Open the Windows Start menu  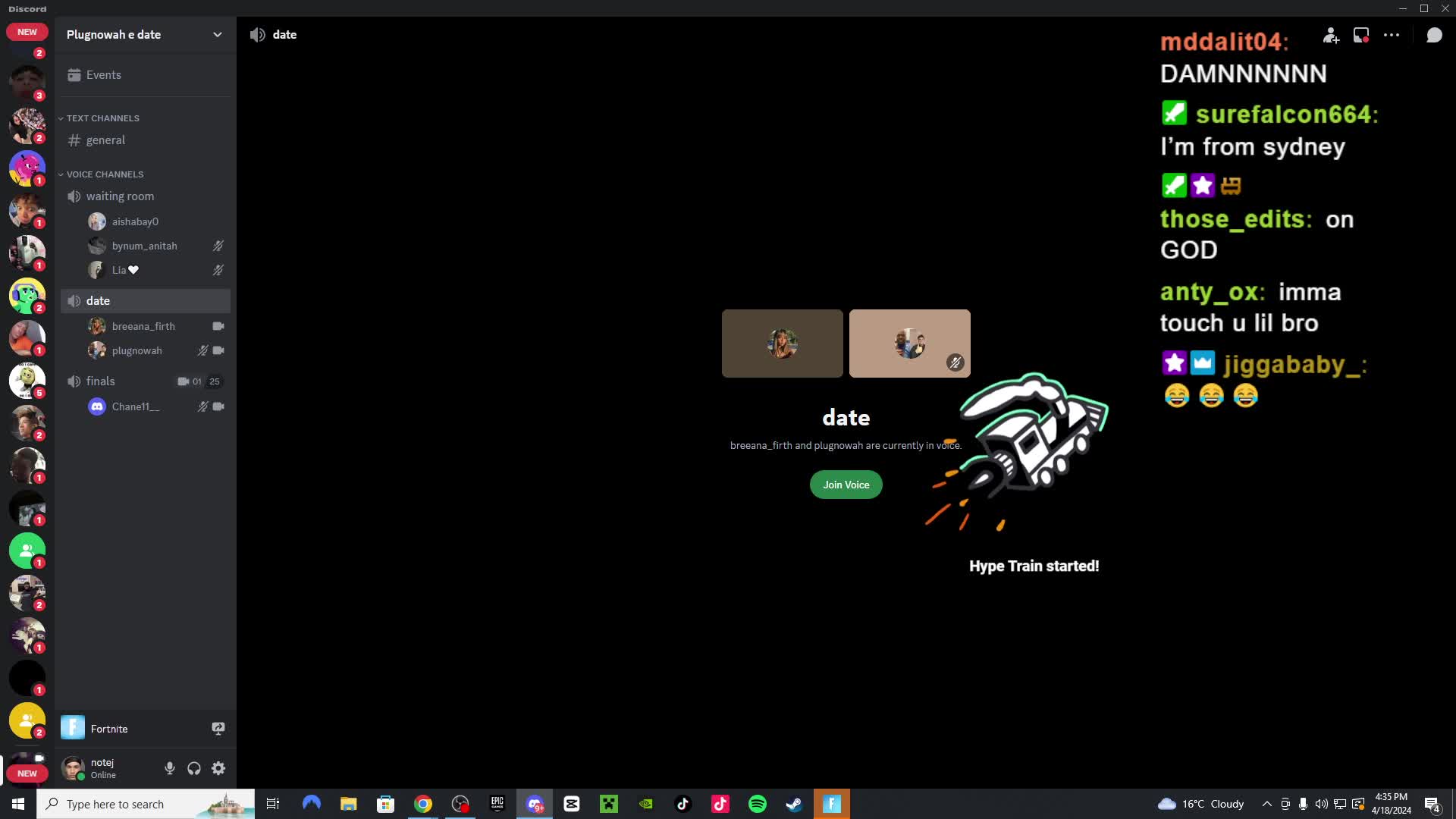[18, 804]
